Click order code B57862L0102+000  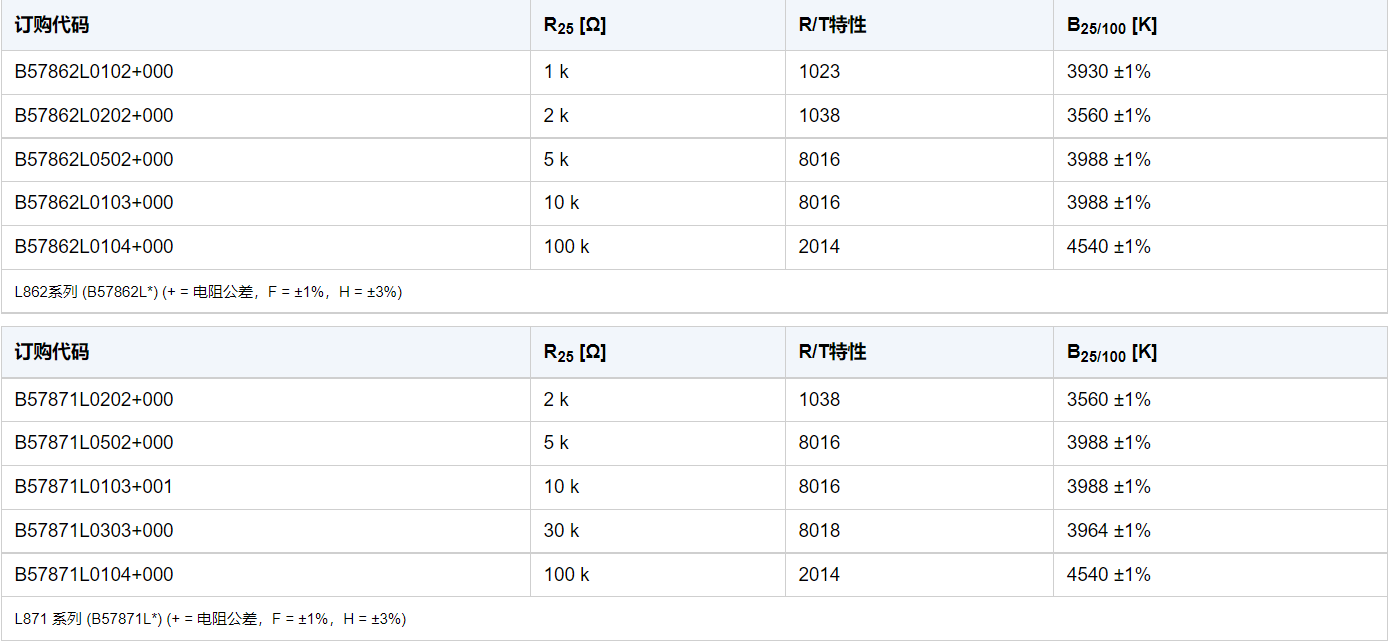pos(94,72)
